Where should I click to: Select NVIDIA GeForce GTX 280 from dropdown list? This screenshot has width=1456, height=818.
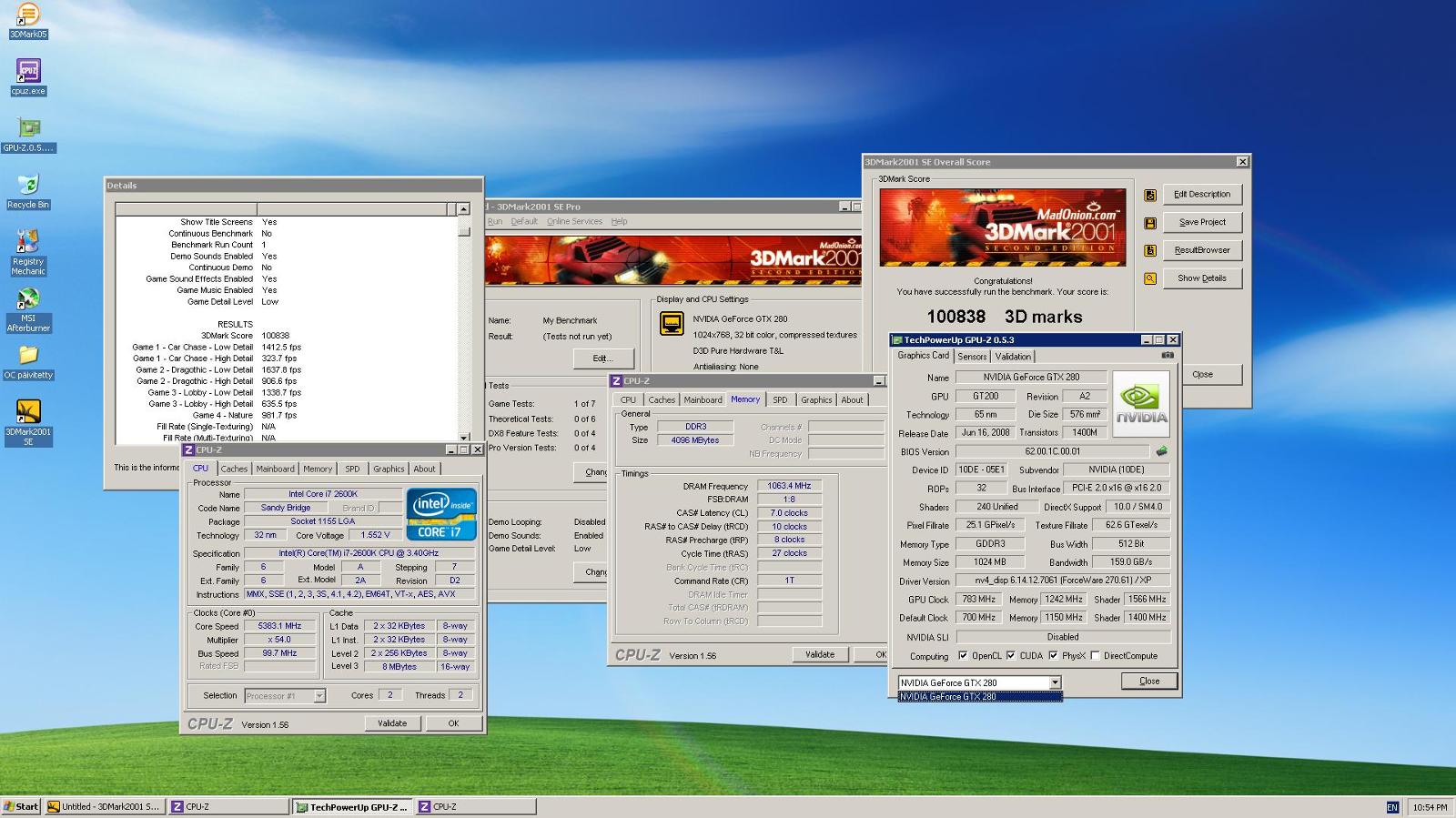(x=979, y=697)
